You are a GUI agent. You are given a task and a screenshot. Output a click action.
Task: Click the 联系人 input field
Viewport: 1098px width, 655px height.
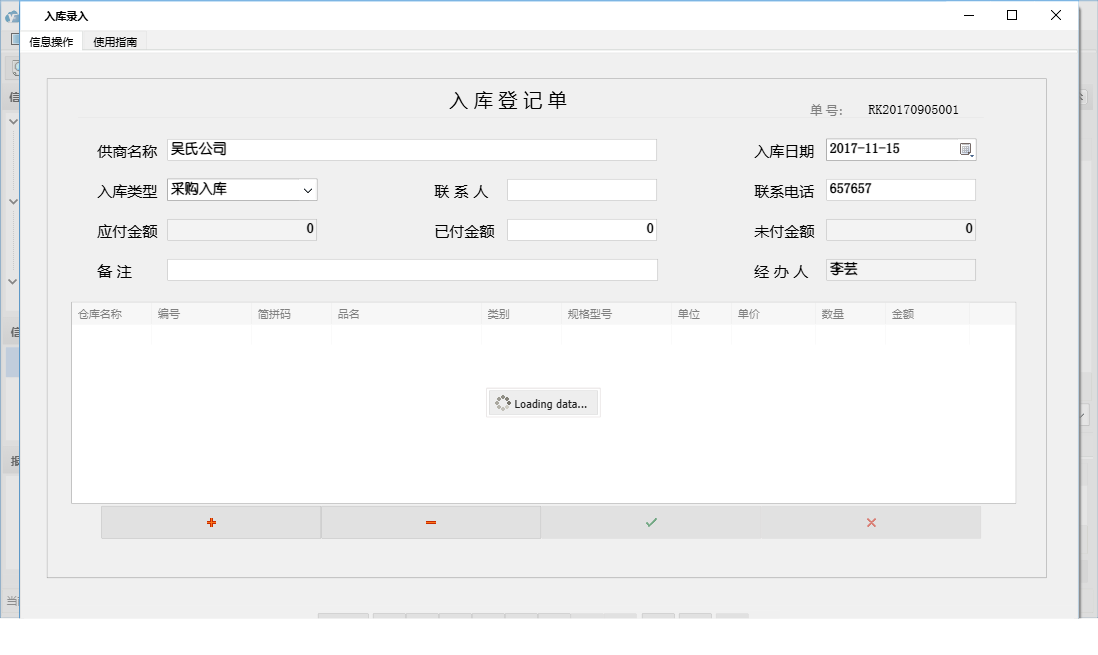click(x=582, y=189)
